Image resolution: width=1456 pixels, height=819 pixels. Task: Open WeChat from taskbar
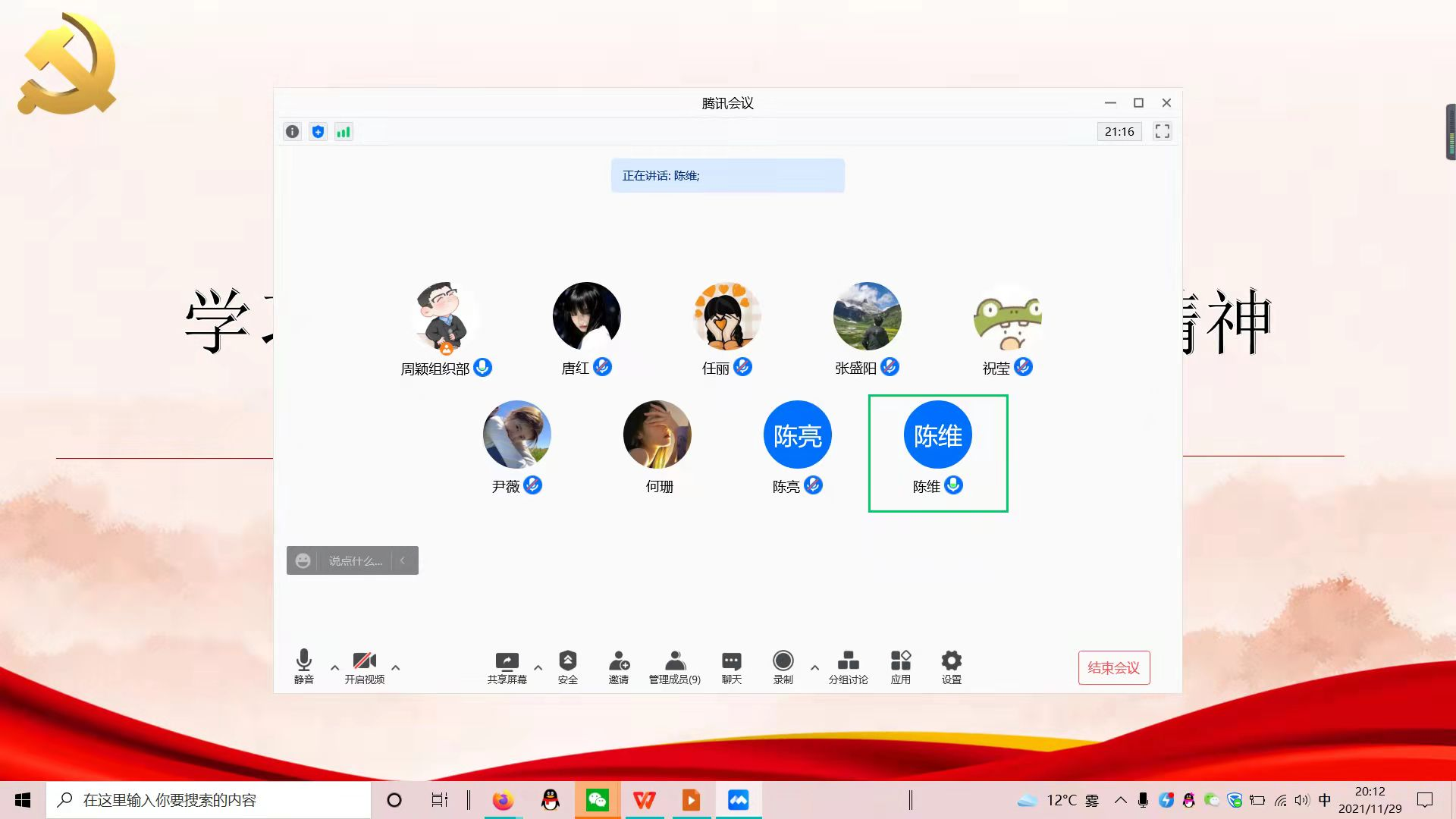598,800
